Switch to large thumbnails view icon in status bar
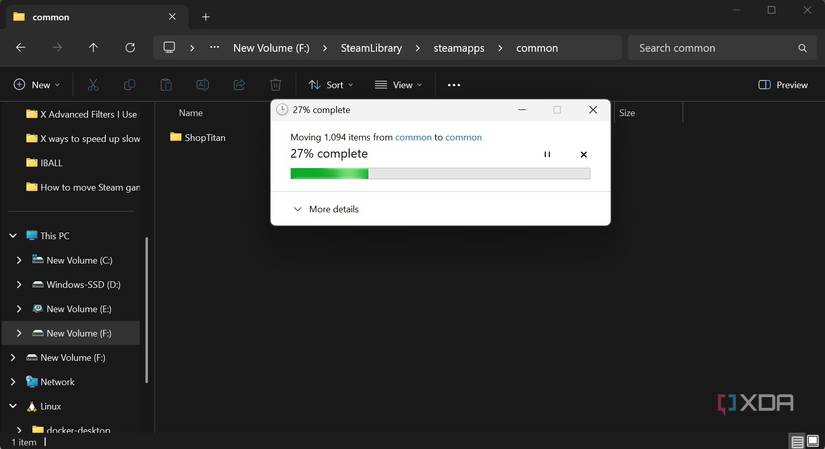Screen dimensions: 825x449 click(813, 441)
